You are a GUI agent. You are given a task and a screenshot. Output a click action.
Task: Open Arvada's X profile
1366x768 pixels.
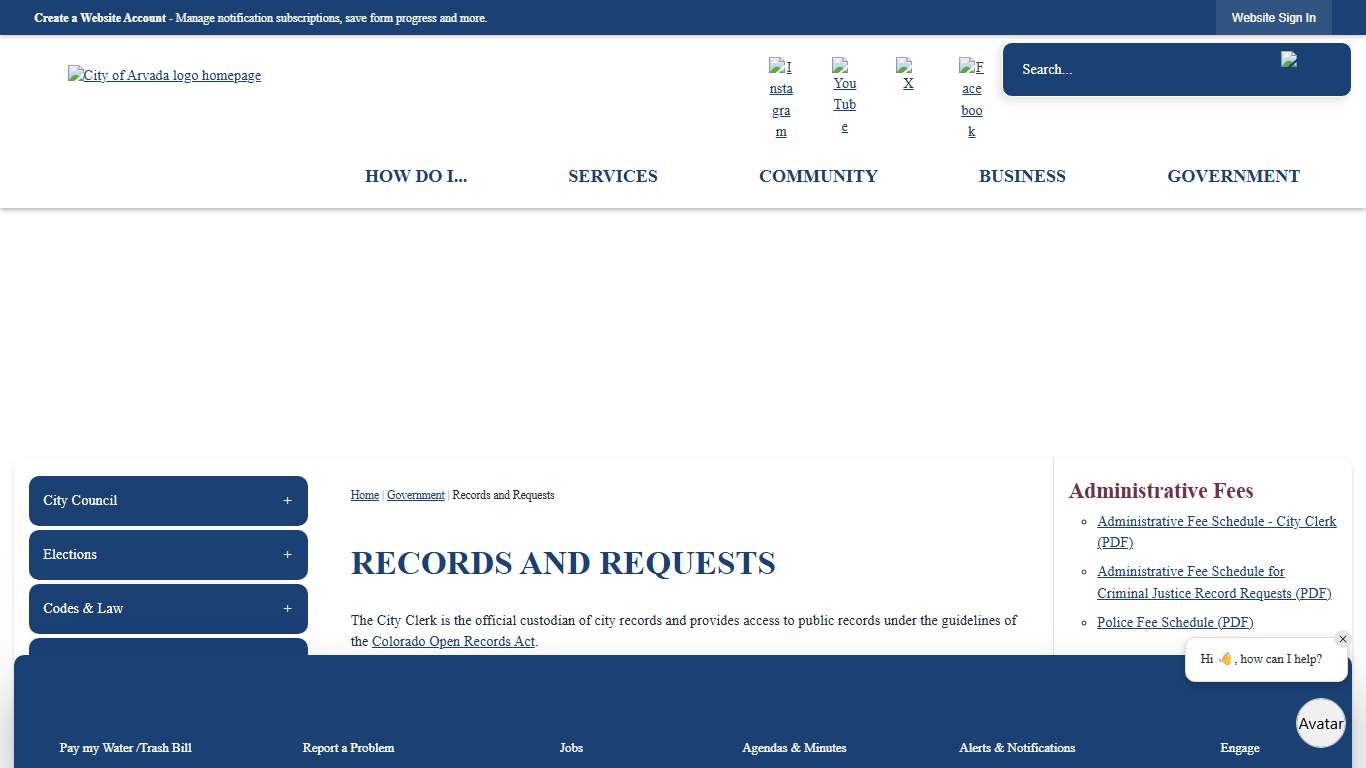pyautogui.click(x=908, y=74)
